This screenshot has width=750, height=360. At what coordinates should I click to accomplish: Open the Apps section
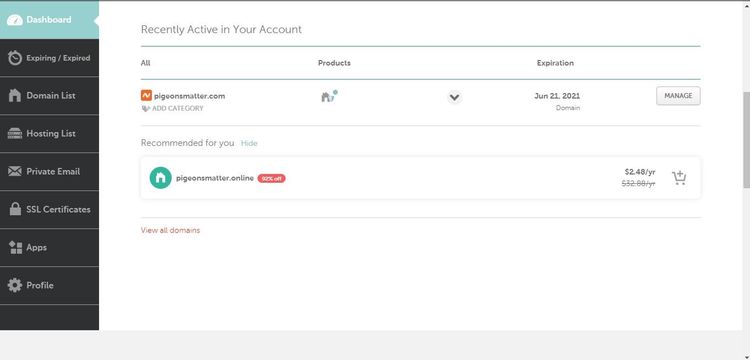tap(49, 247)
